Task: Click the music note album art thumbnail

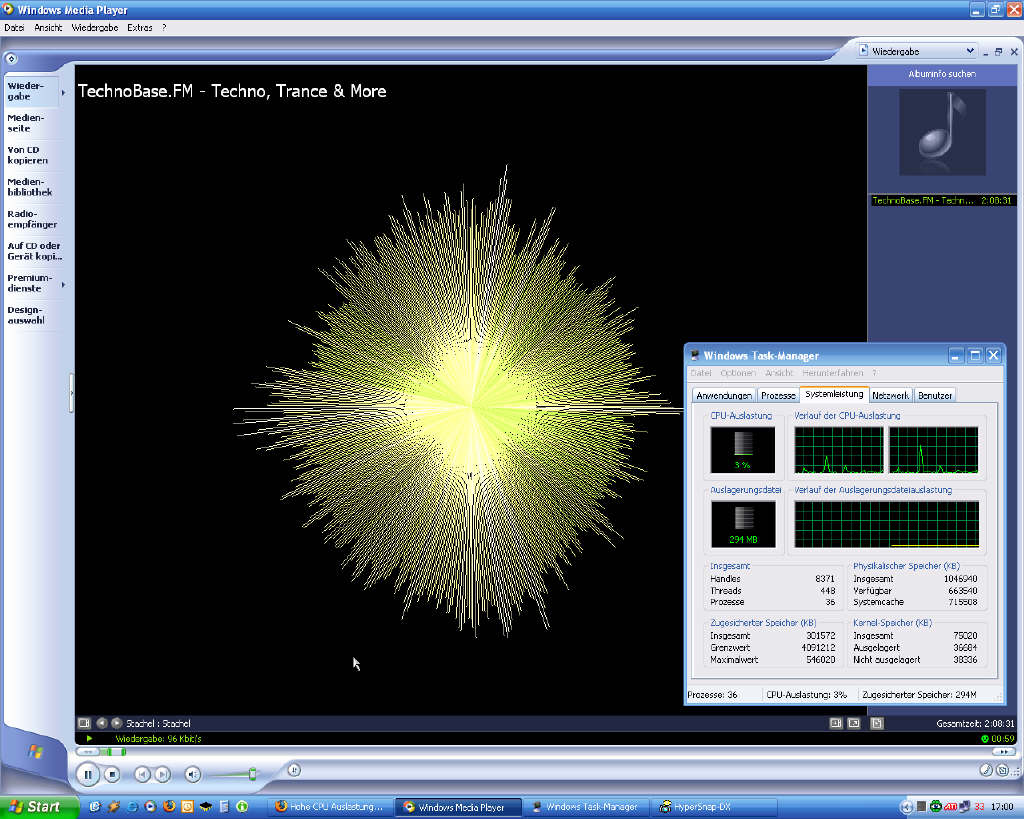Action: click(942, 133)
